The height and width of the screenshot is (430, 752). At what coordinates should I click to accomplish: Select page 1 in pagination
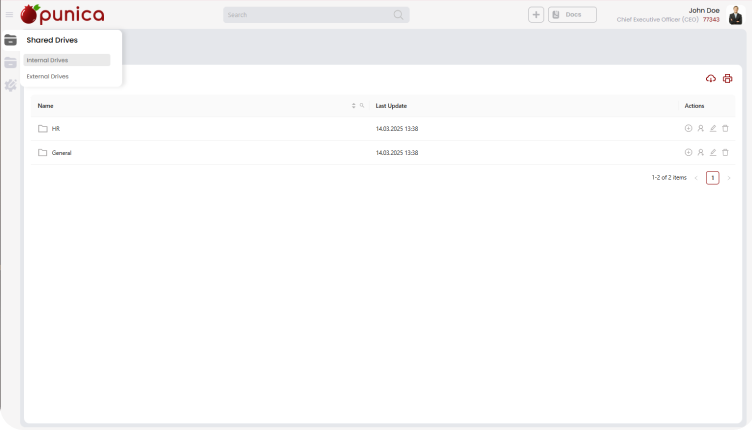[x=713, y=178]
